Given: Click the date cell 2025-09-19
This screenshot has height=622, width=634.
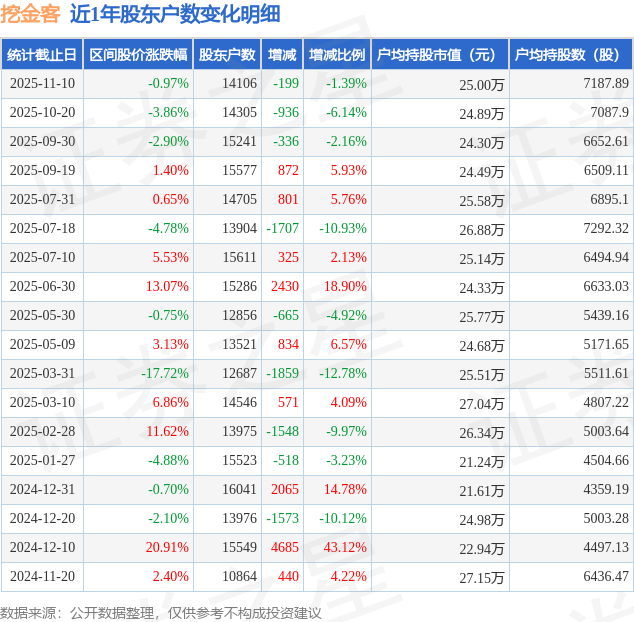Looking at the screenshot, I should 42,170.
